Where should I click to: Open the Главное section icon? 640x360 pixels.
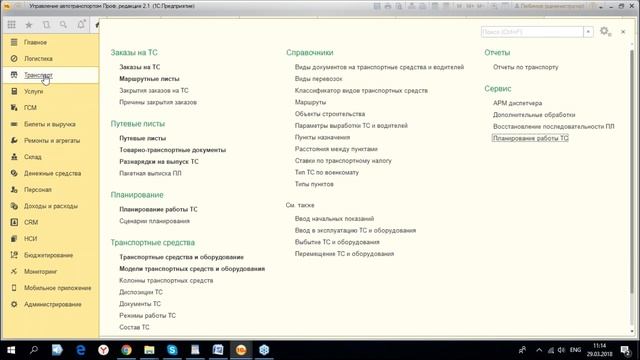(14, 42)
